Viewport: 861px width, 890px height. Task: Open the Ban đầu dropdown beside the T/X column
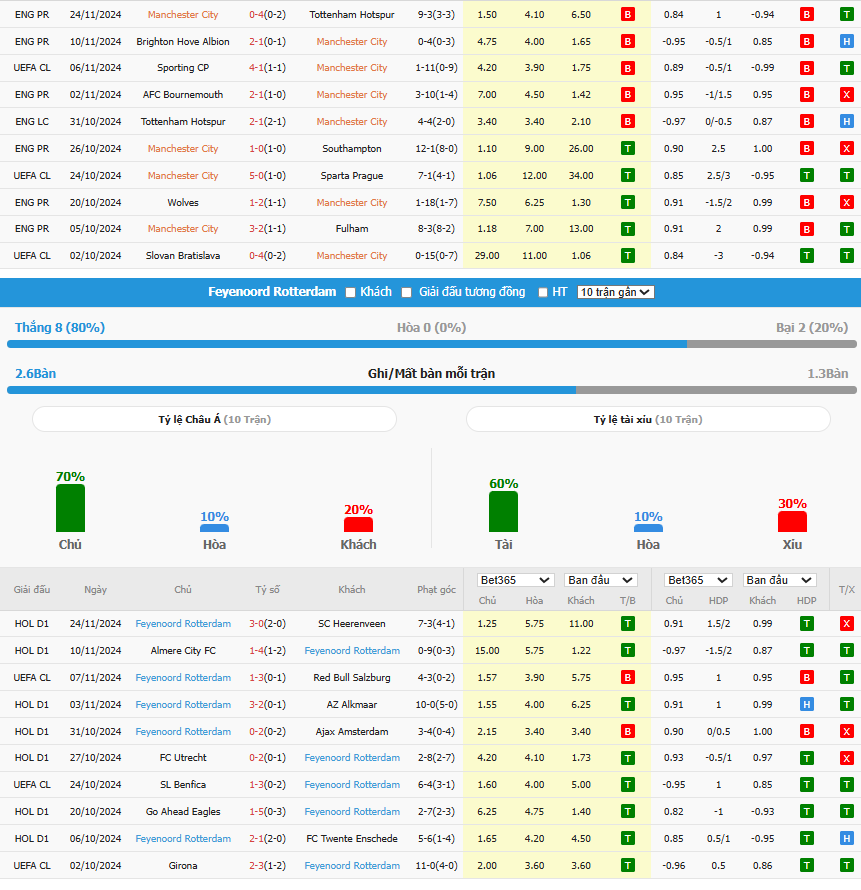(x=779, y=580)
